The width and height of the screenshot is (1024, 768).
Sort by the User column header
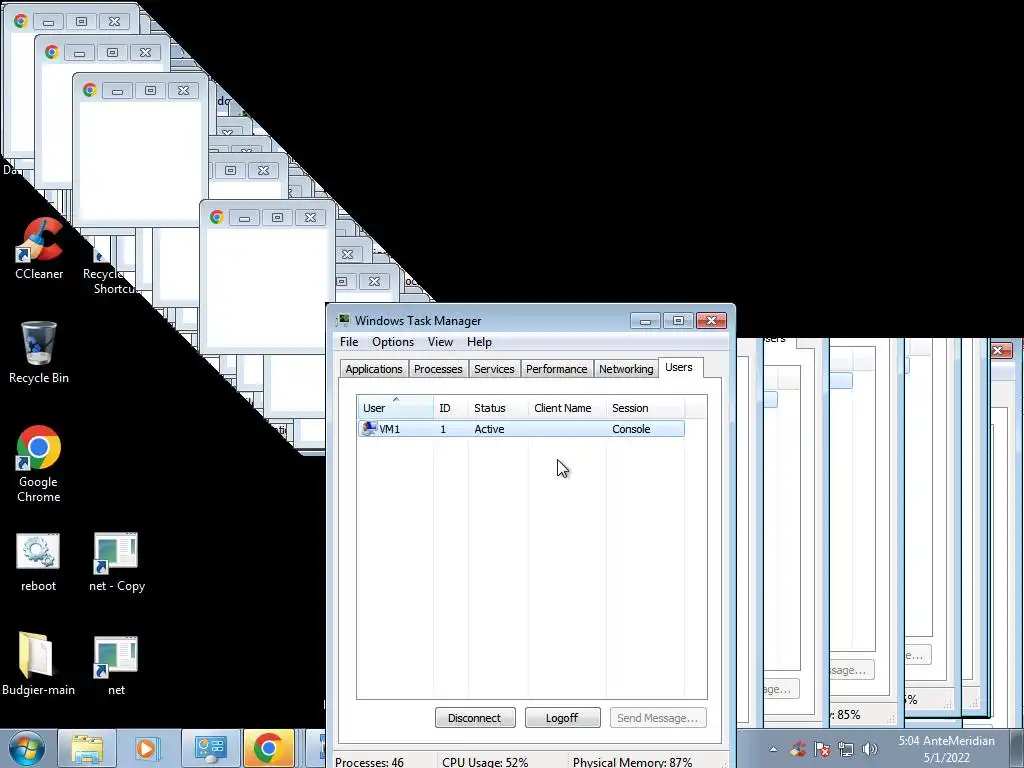(x=395, y=408)
